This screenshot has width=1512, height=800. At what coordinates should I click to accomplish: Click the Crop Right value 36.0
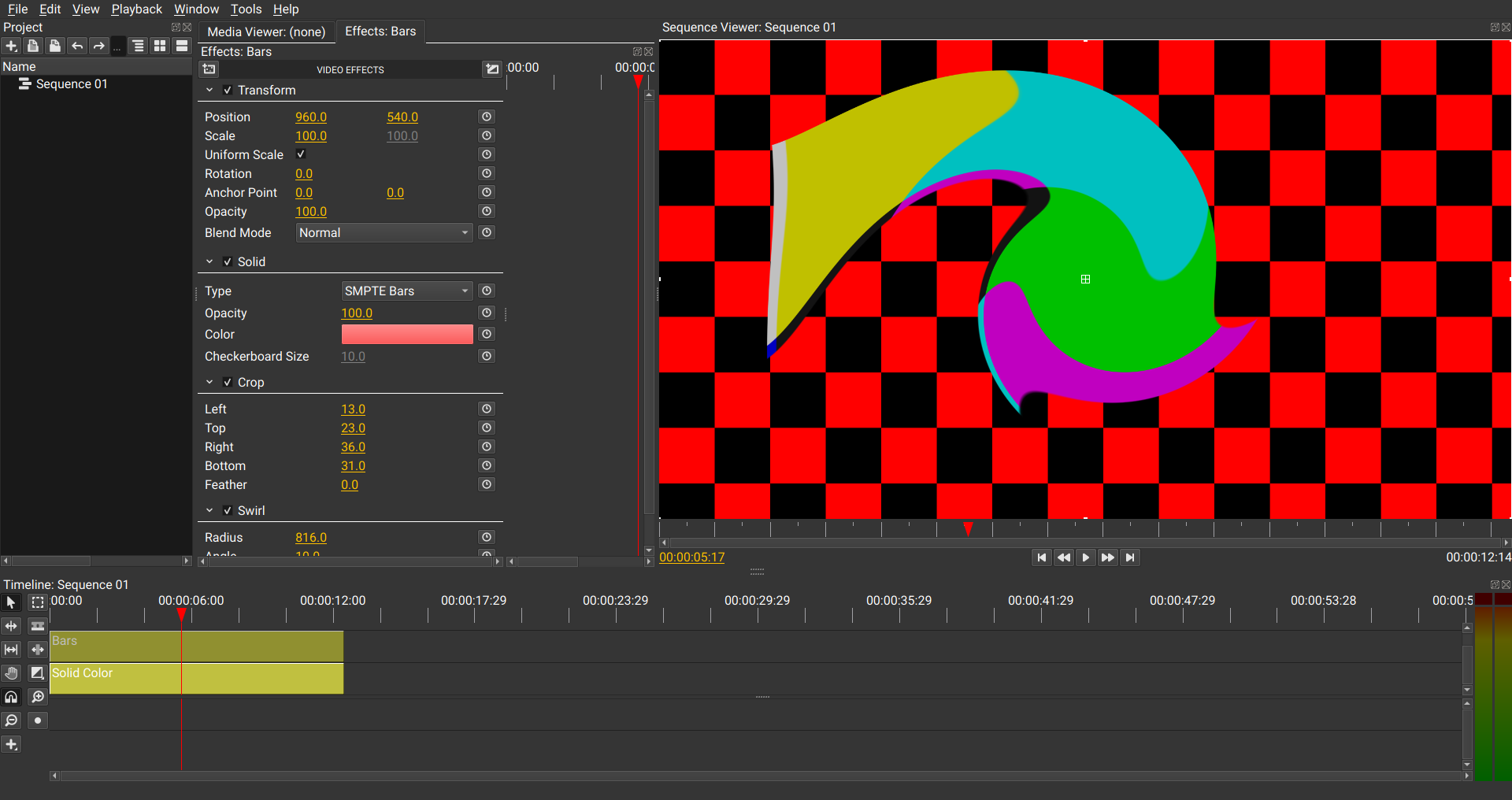[353, 446]
